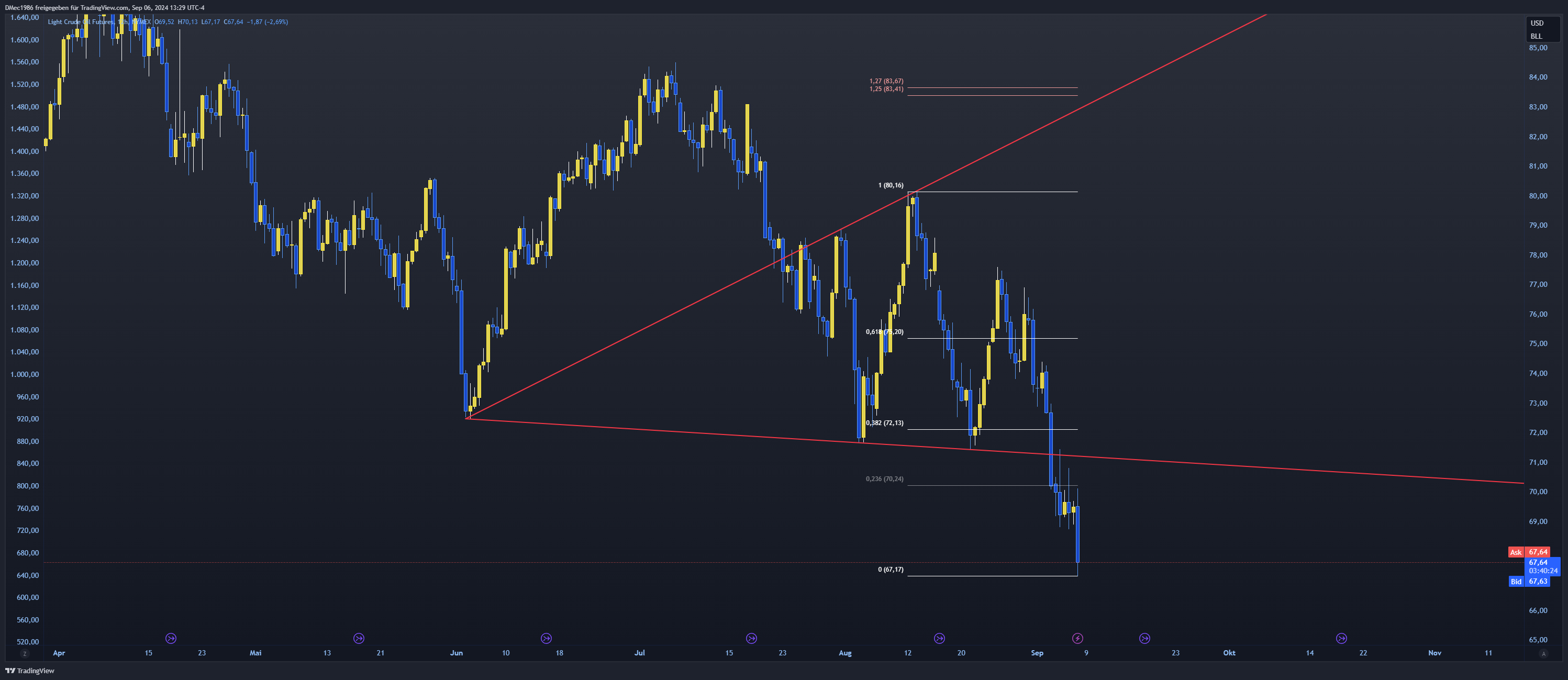Image resolution: width=1568 pixels, height=680 pixels.
Task: Click the Aug label on the time axis
Action: coord(845,653)
